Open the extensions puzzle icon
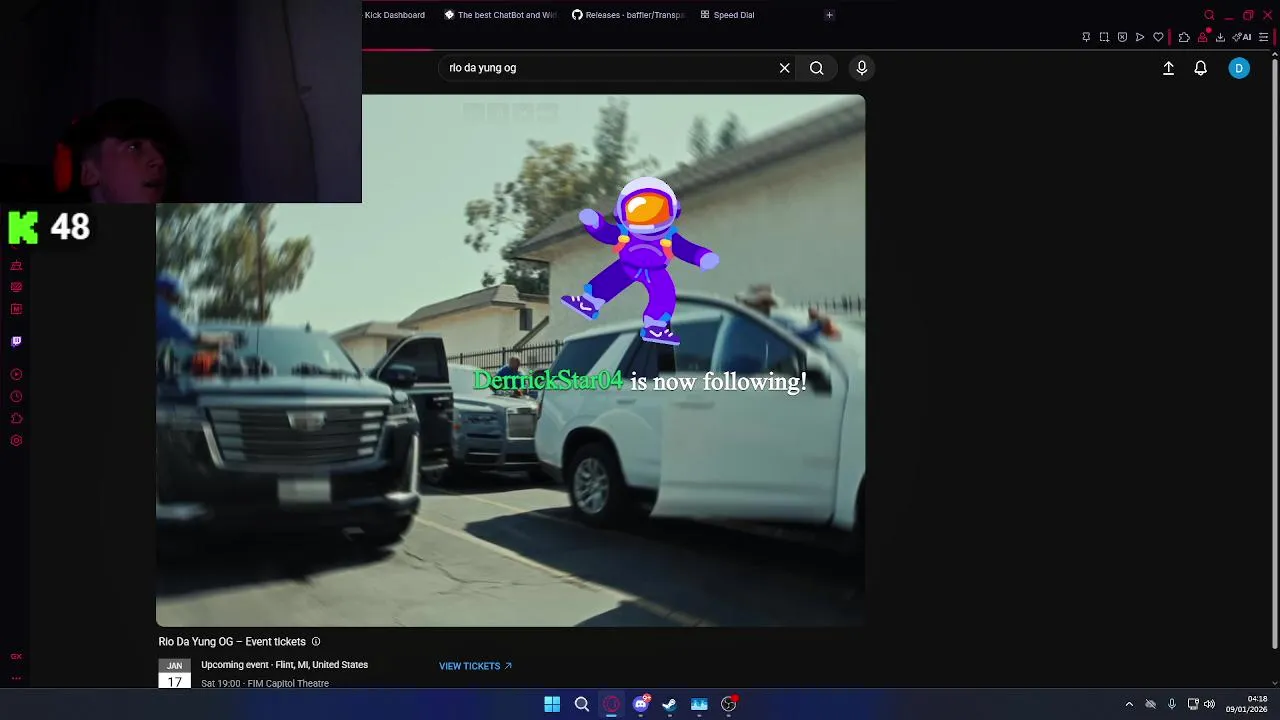Image resolution: width=1280 pixels, height=720 pixels. point(1184,37)
